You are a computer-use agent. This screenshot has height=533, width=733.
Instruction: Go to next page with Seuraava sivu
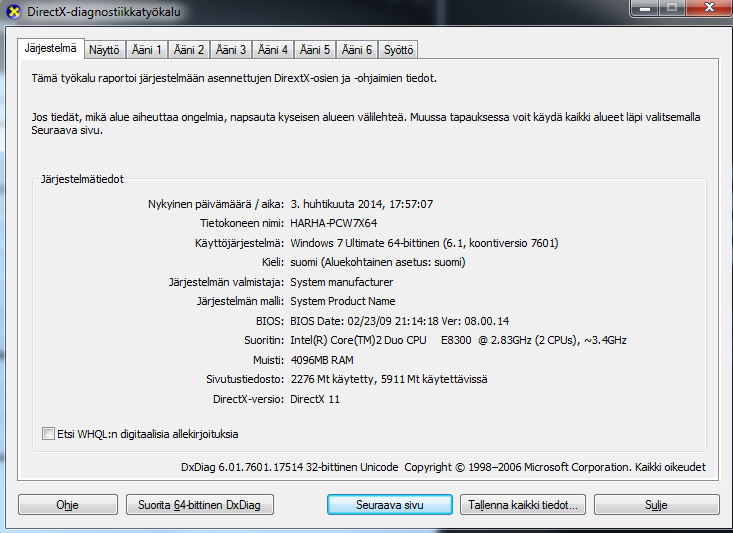click(x=390, y=505)
